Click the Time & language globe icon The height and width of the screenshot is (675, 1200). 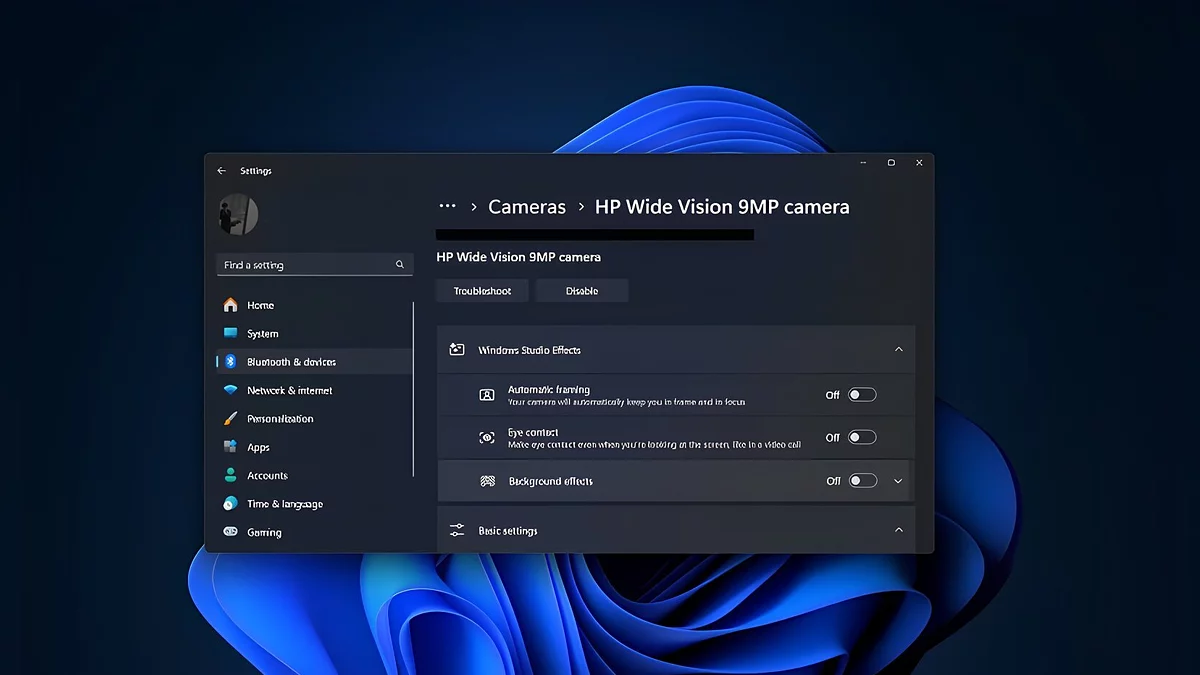click(230, 504)
